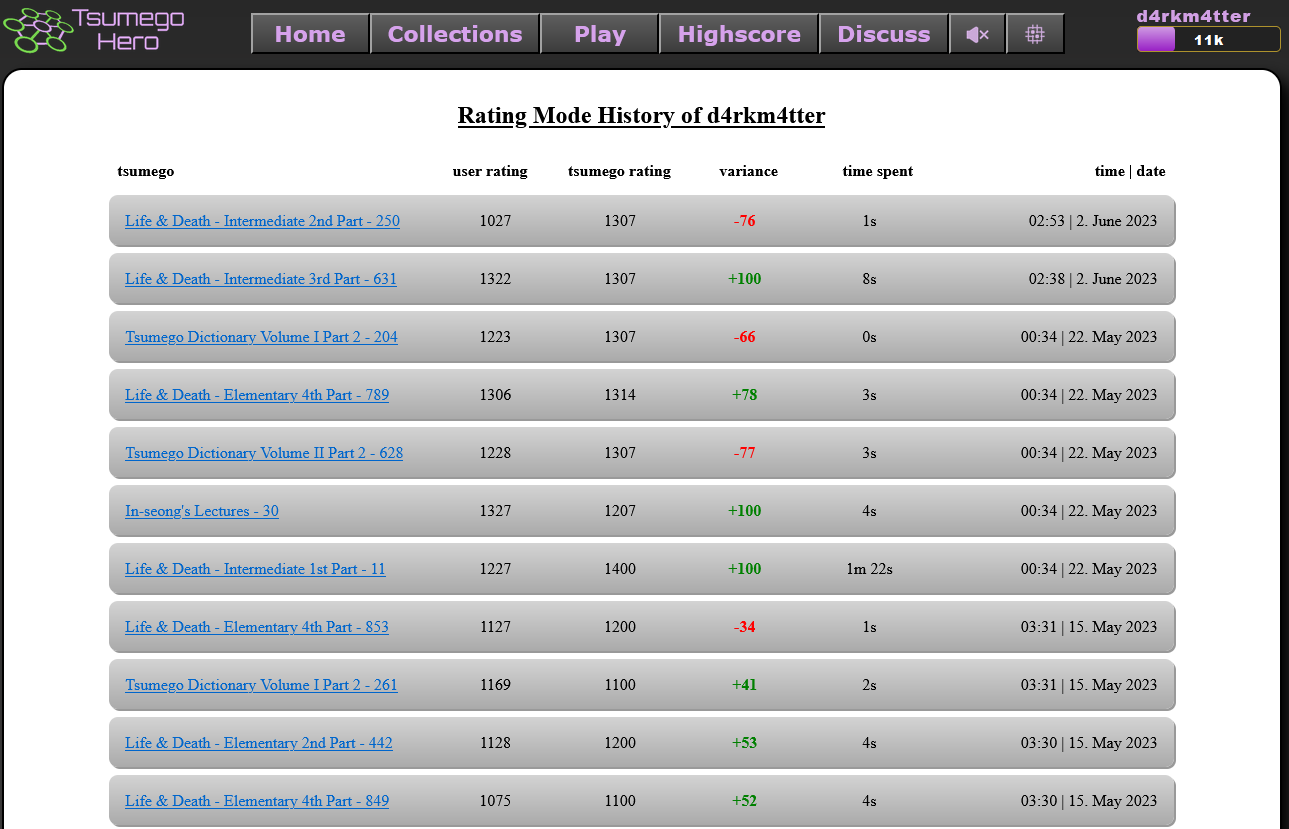Open In-seong's Lectures - 30 problem
Viewport: 1289px width, 829px height.
click(202, 511)
